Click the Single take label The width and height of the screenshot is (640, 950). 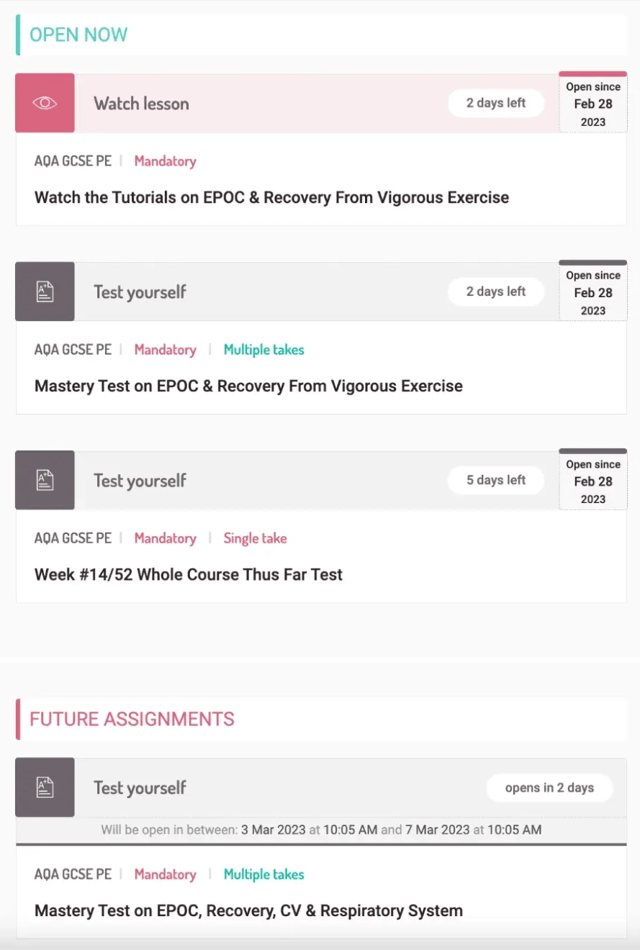[x=254, y=538]
